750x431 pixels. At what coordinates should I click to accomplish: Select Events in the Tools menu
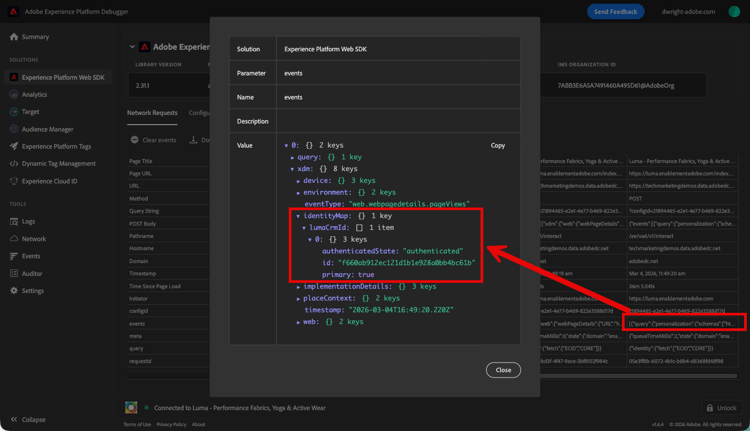pyautogui.click(x=31, y=256)
